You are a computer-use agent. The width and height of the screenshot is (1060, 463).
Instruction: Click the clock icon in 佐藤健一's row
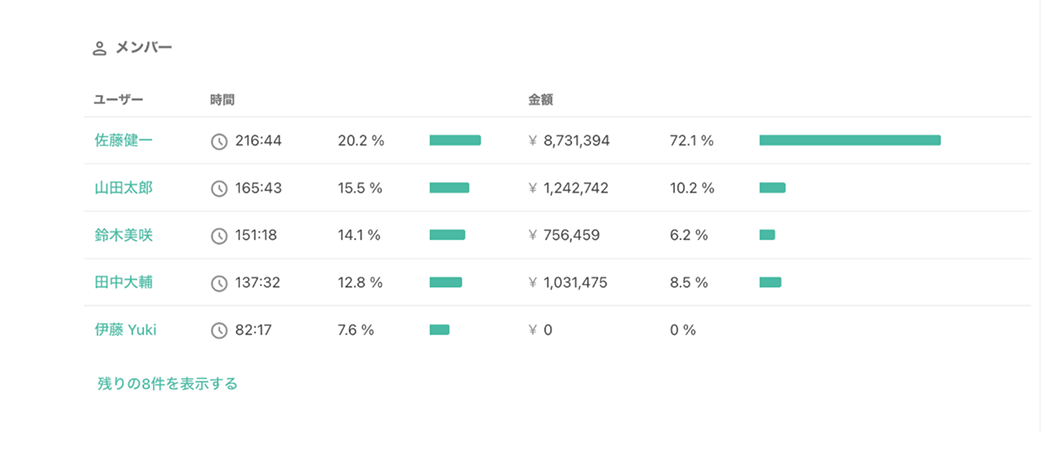(219, 141)
